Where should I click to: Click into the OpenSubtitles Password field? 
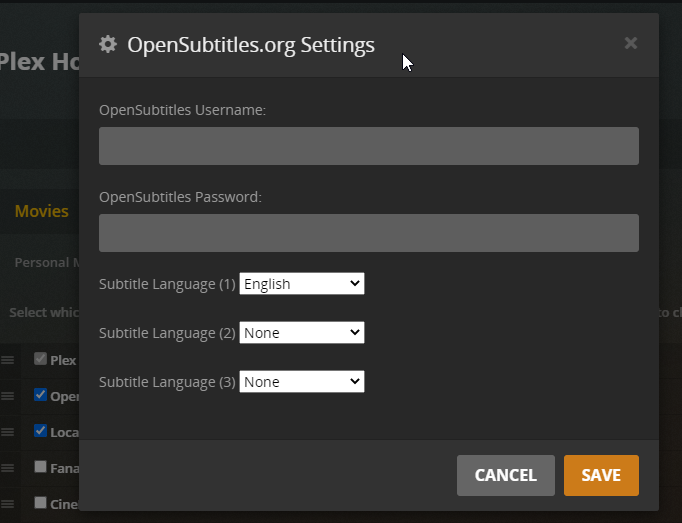368,233
